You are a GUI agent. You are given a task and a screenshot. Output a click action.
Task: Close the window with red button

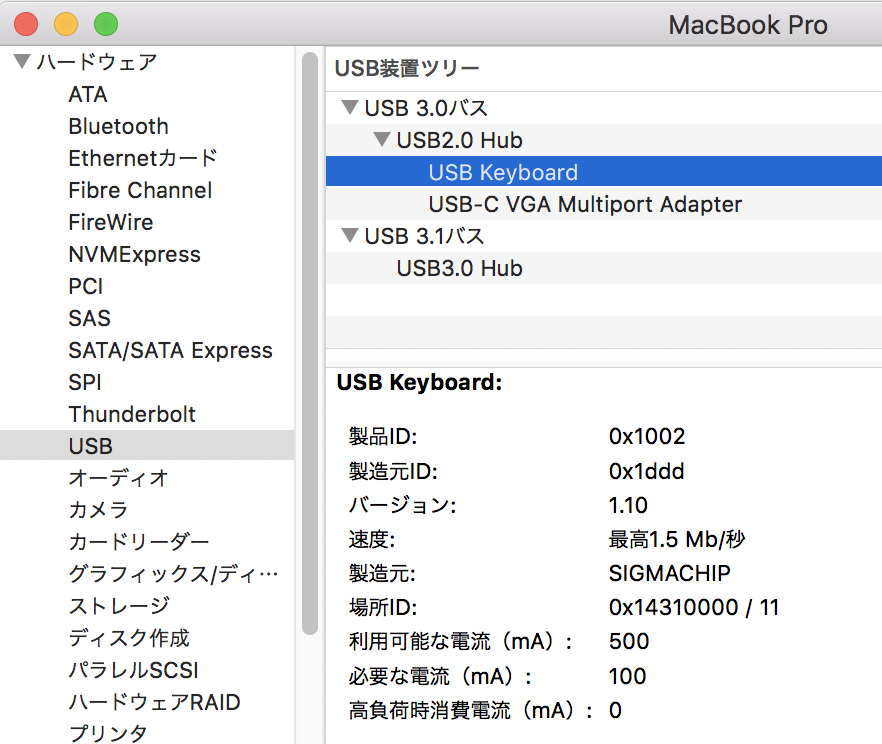pyautogui.click(x=26, y=24)
